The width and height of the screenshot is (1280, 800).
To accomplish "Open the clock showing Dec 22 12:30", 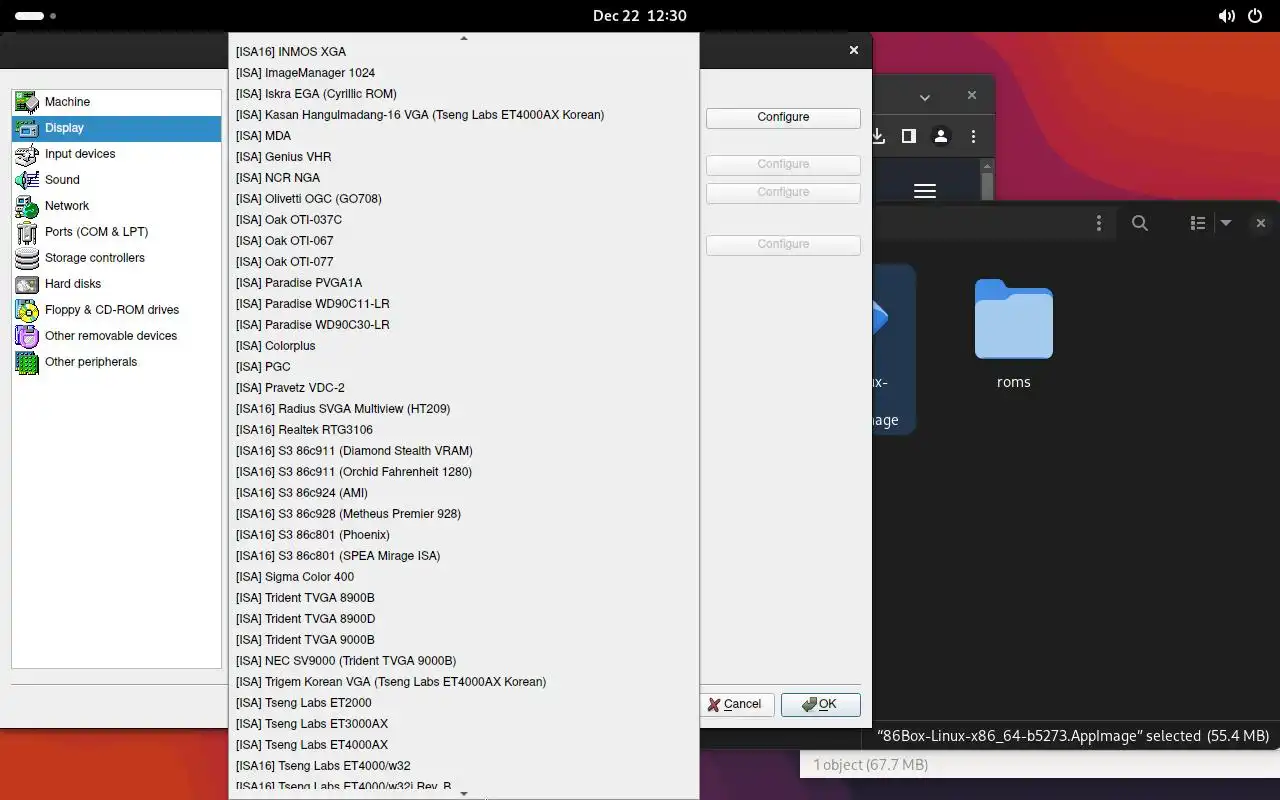I will (x=639, y=16).
